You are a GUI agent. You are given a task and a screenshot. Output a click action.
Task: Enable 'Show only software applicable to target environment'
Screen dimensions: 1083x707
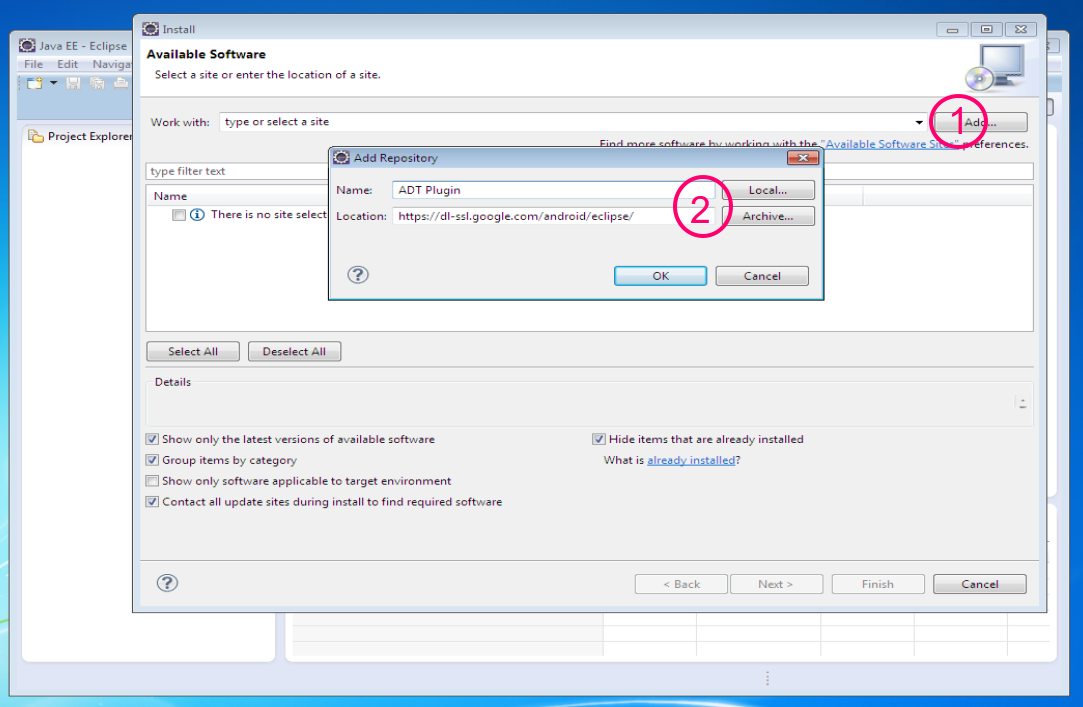[152, 481]
